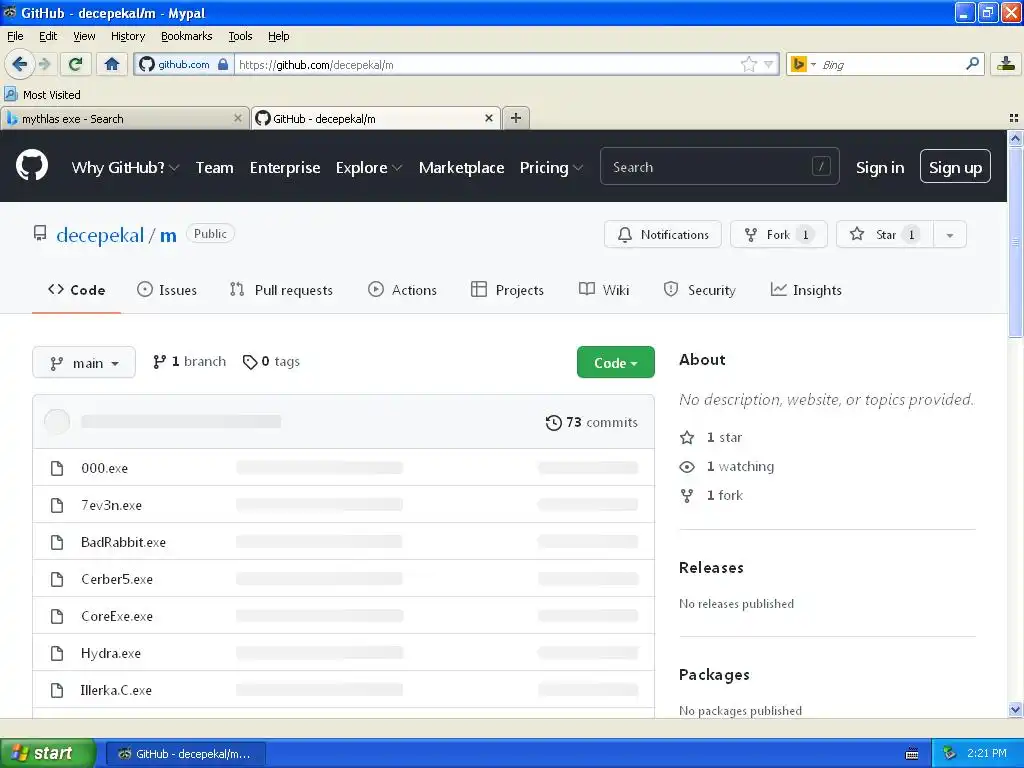
Task: Open a new tab with plus button
Action: (516, 118)
